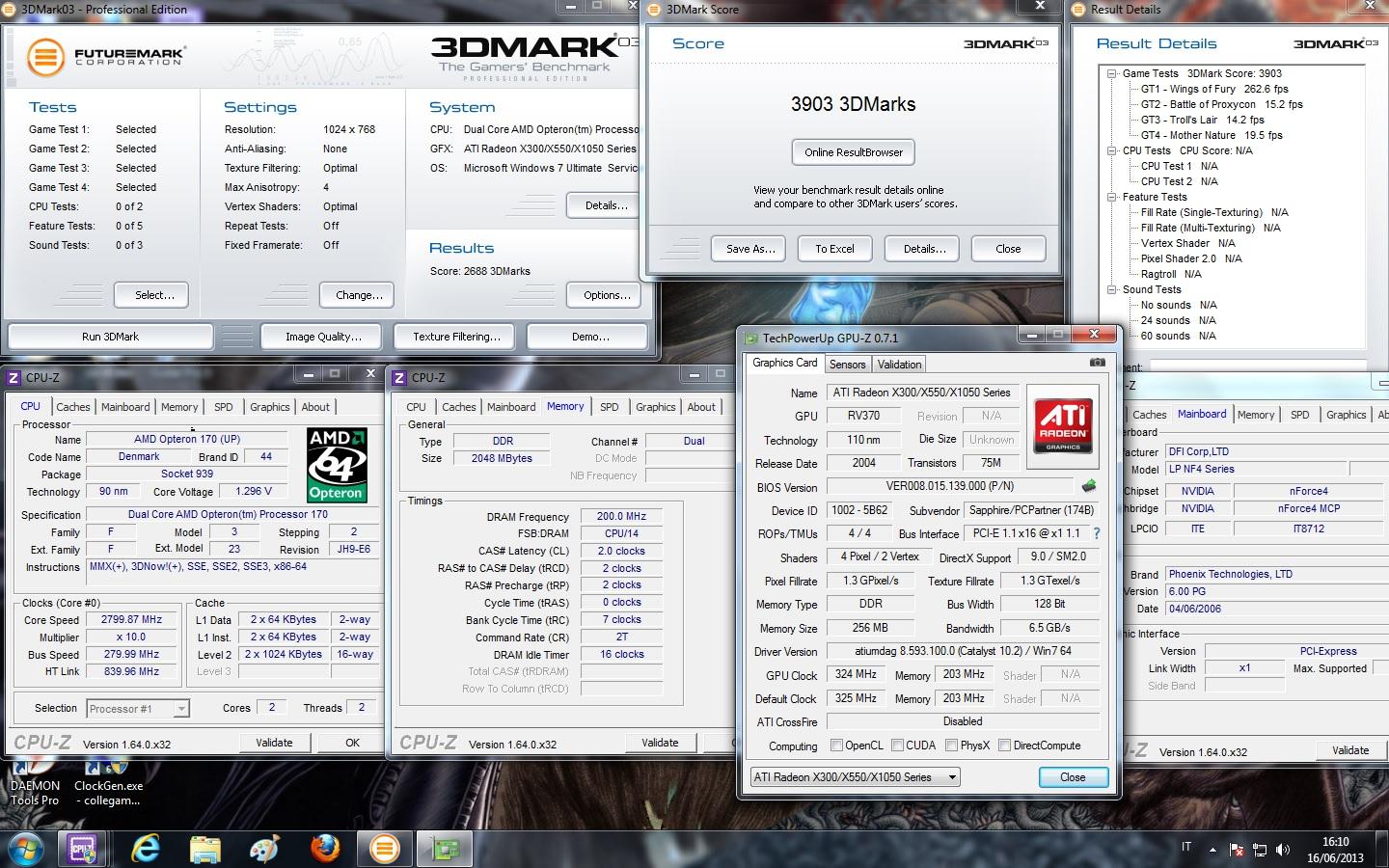This screenshot has height=868, width=1389.
Task: Click the Z icon of the left CPU-Z window
Action: tap(14, 377)
